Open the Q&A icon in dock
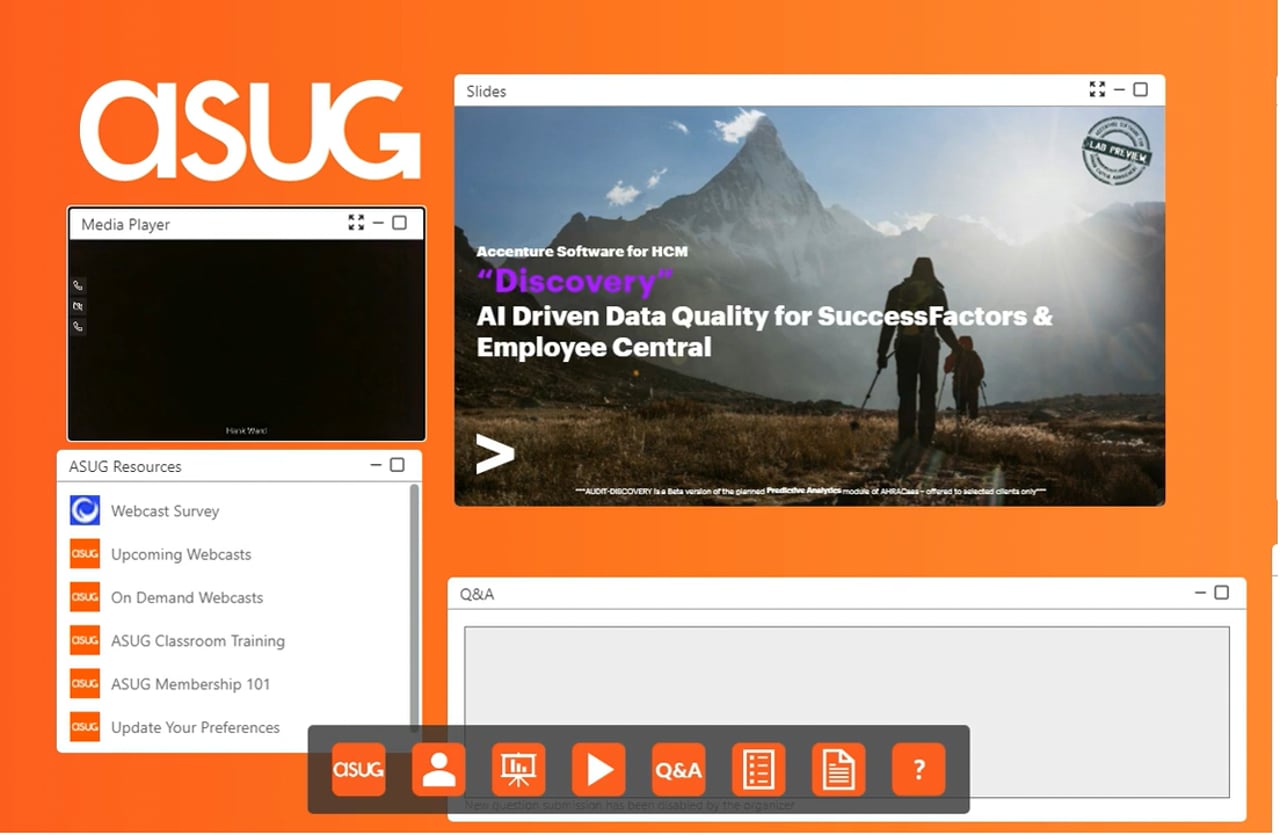The image size is (1280, 835). pos(679,770)
